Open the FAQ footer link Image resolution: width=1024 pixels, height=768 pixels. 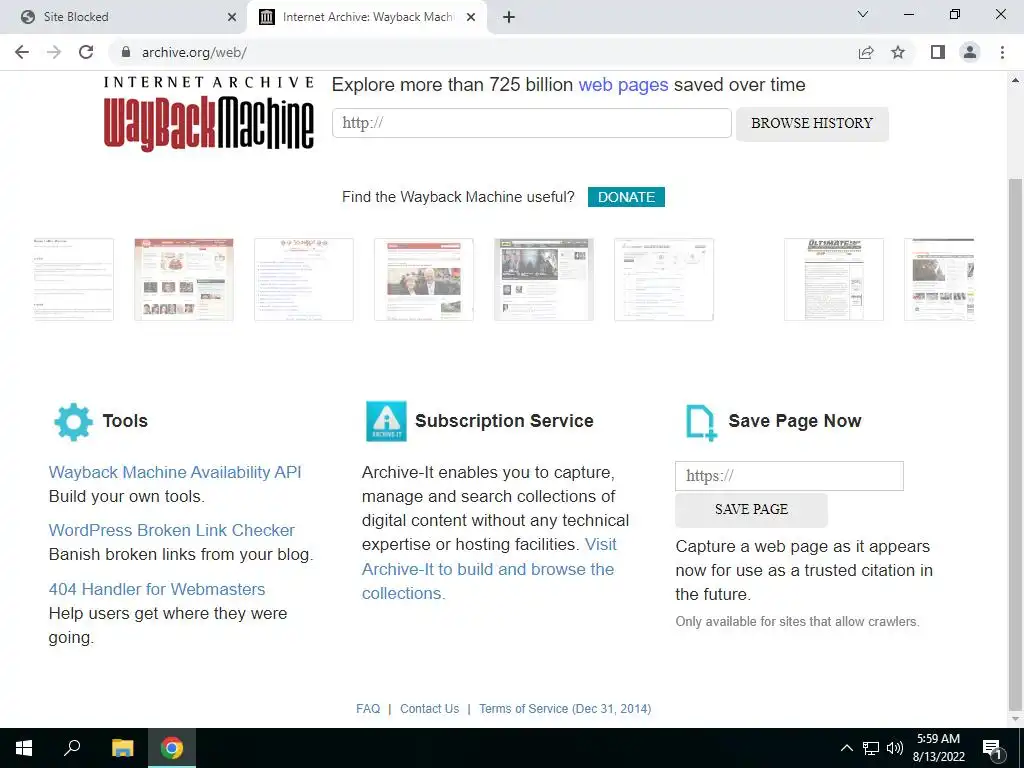tap(368, 709)
